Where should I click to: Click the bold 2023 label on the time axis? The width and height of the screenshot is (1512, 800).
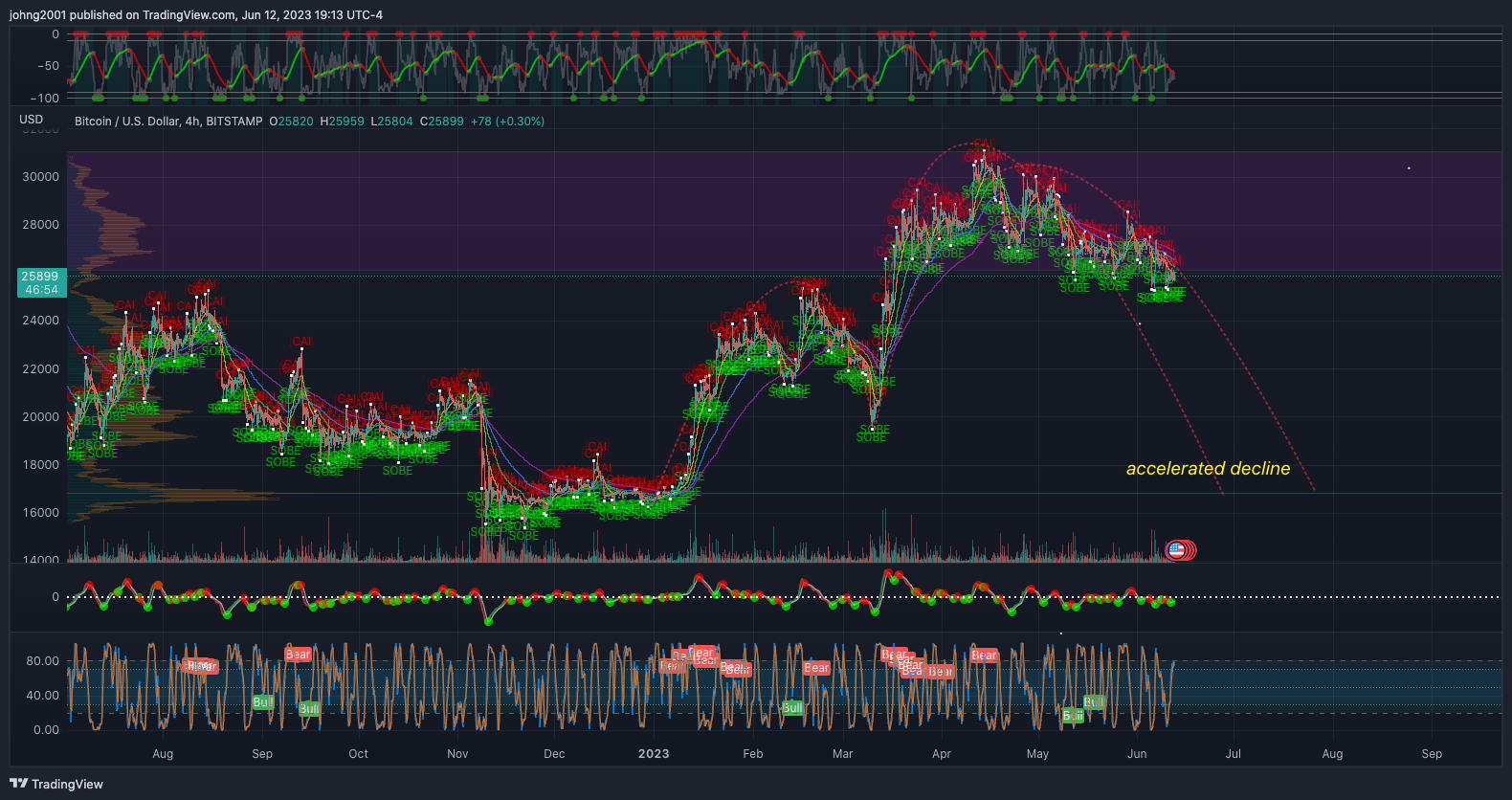[655, 754]
